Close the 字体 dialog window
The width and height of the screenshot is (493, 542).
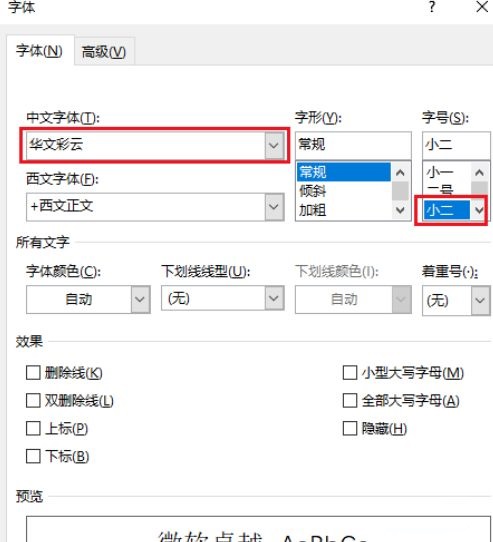point(482,7)
